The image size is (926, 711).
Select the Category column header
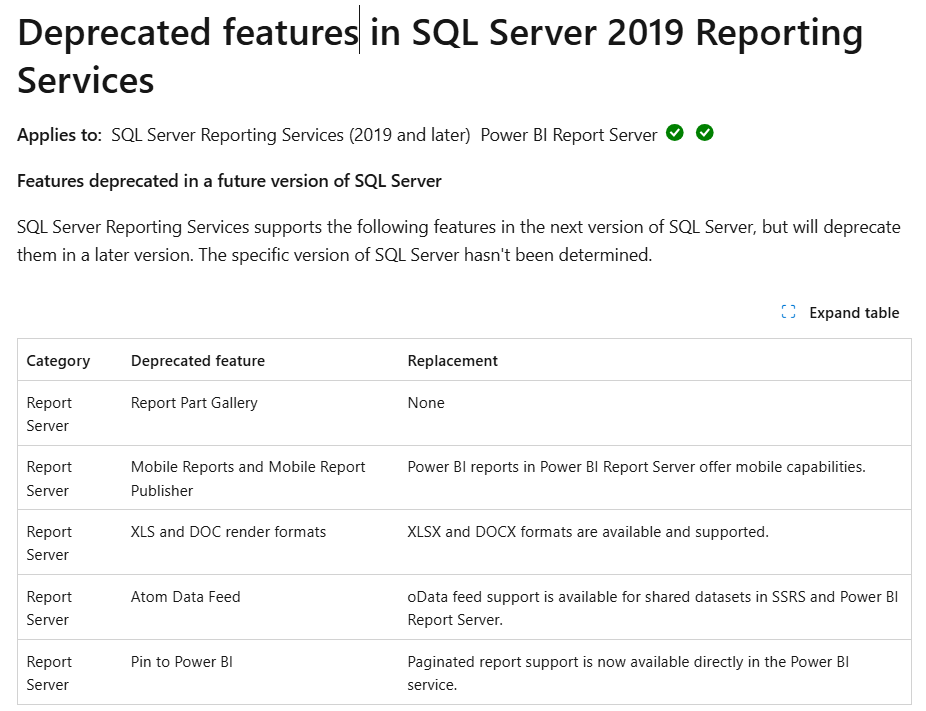[58, 360]
